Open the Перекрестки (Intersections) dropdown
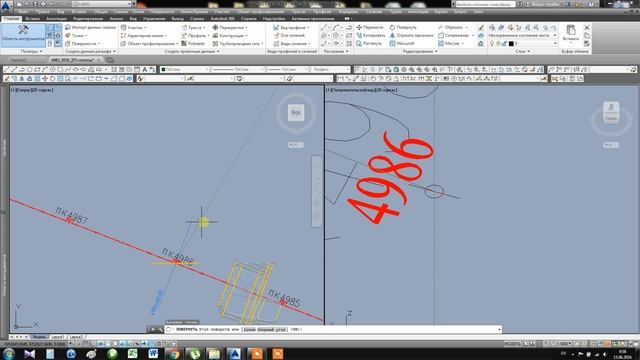Screen dimensions: 640x360 click(x=230, y=27)
